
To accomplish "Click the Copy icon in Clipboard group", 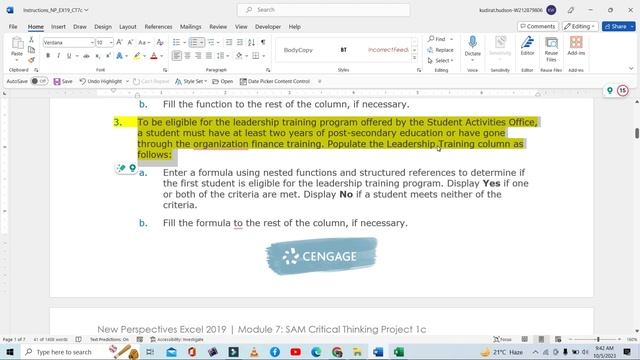I will [x=31, y=50].
